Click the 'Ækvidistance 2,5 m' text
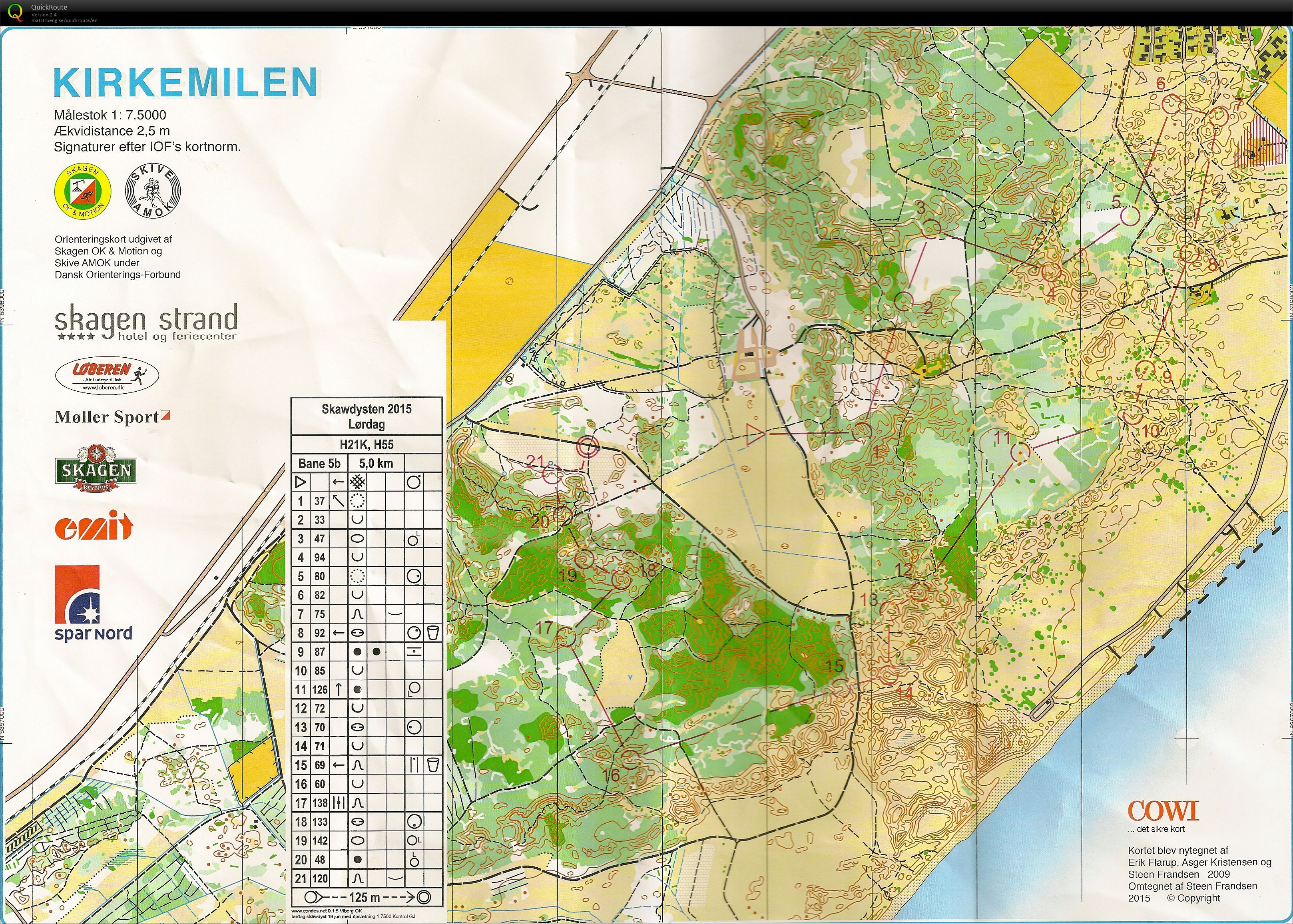 (112, 131)
